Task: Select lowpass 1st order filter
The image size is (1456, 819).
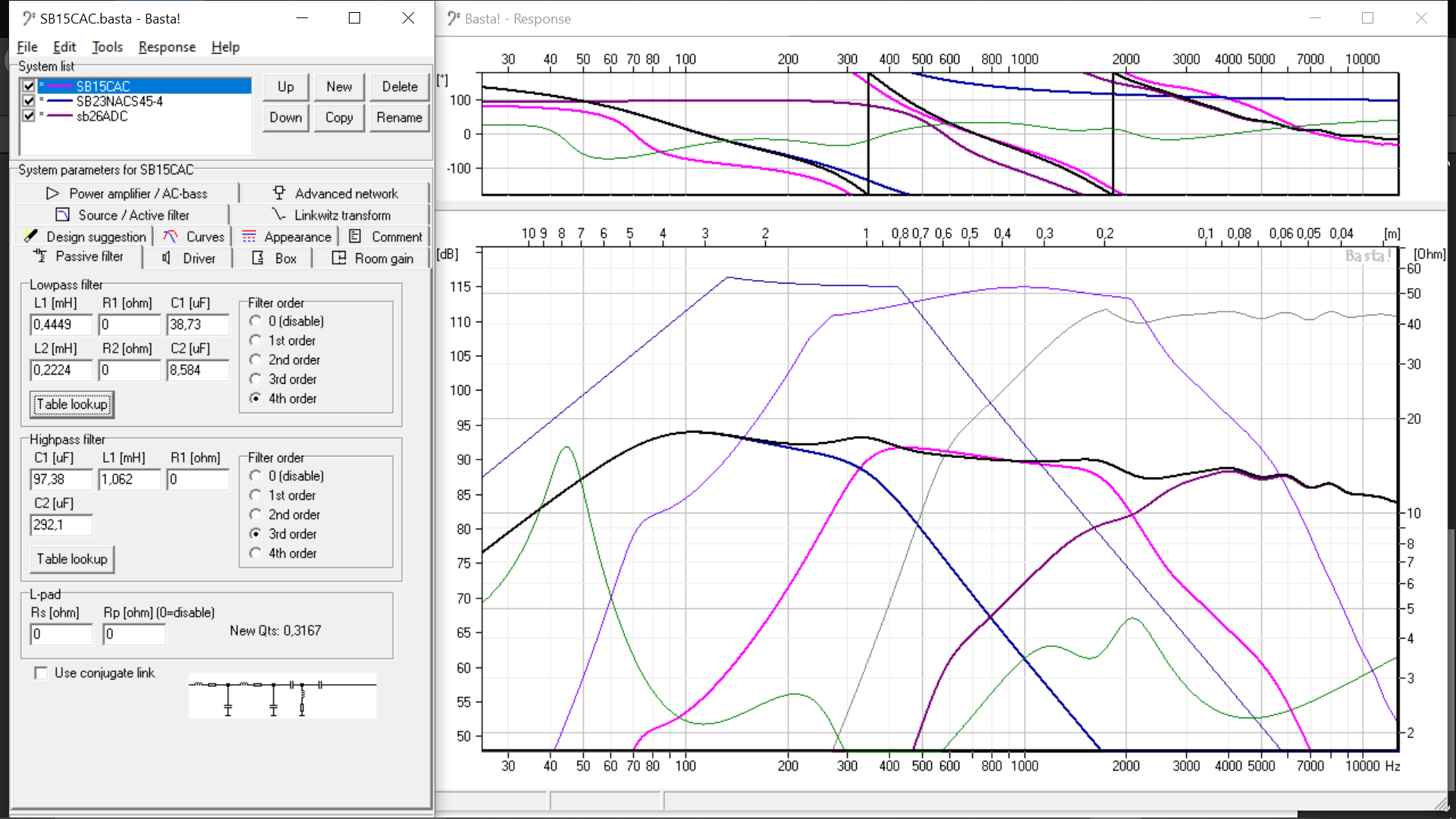Action: [x=256, y=340]
